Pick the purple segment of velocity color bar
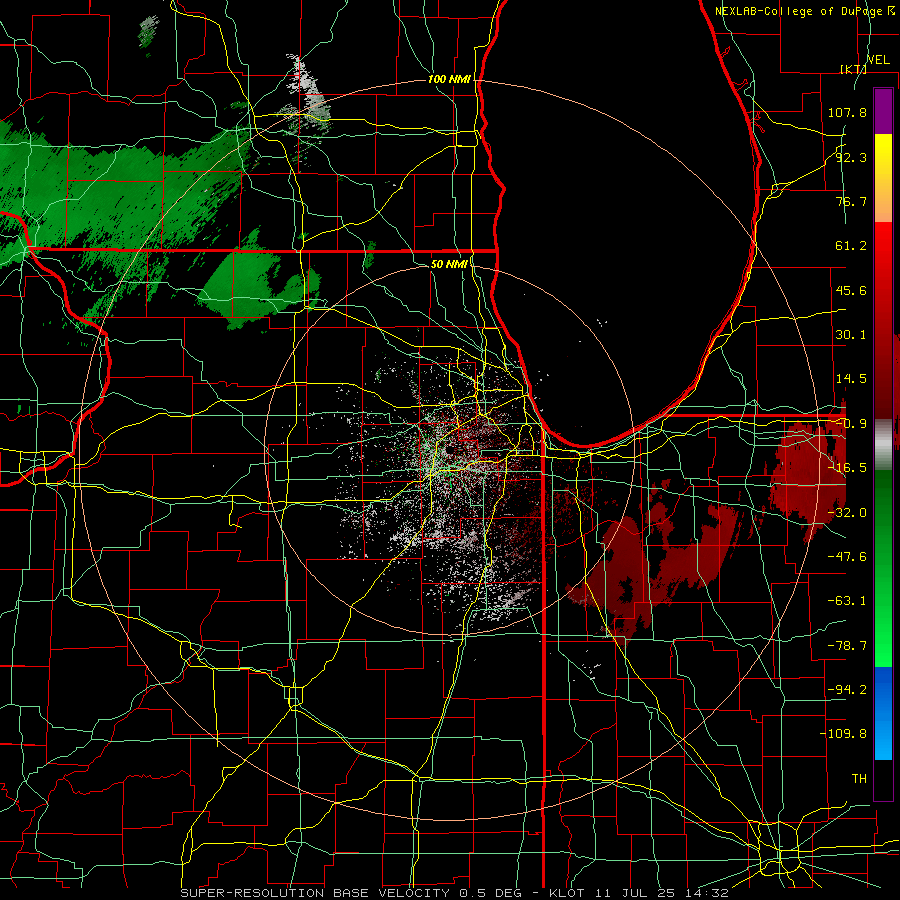The height and width of the screenshot is (900, 900). coord(883,111)
